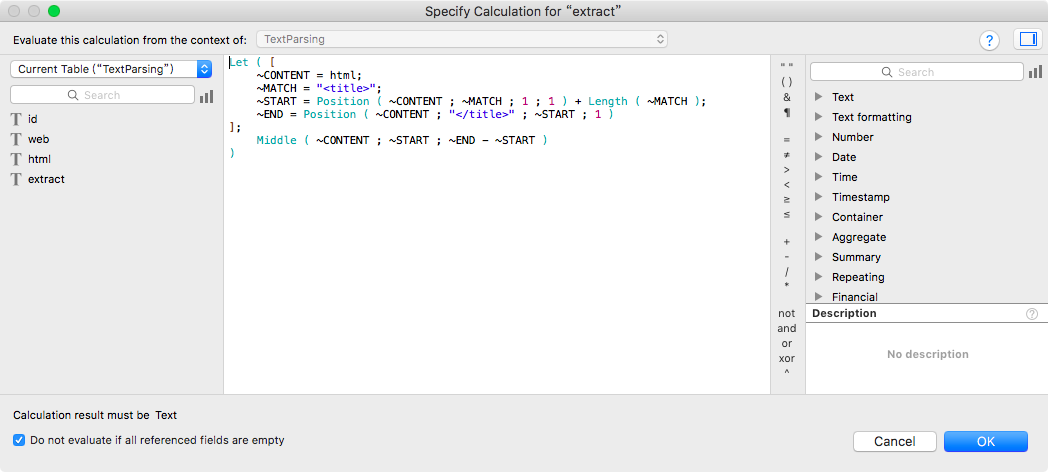Click the Description help question icon

point(1032,314)
